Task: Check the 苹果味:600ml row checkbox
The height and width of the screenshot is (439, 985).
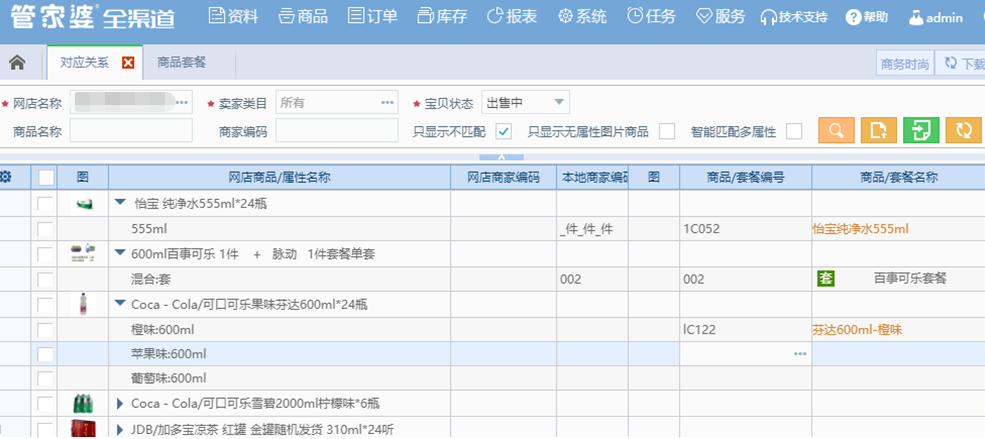Action: point(45,354)
